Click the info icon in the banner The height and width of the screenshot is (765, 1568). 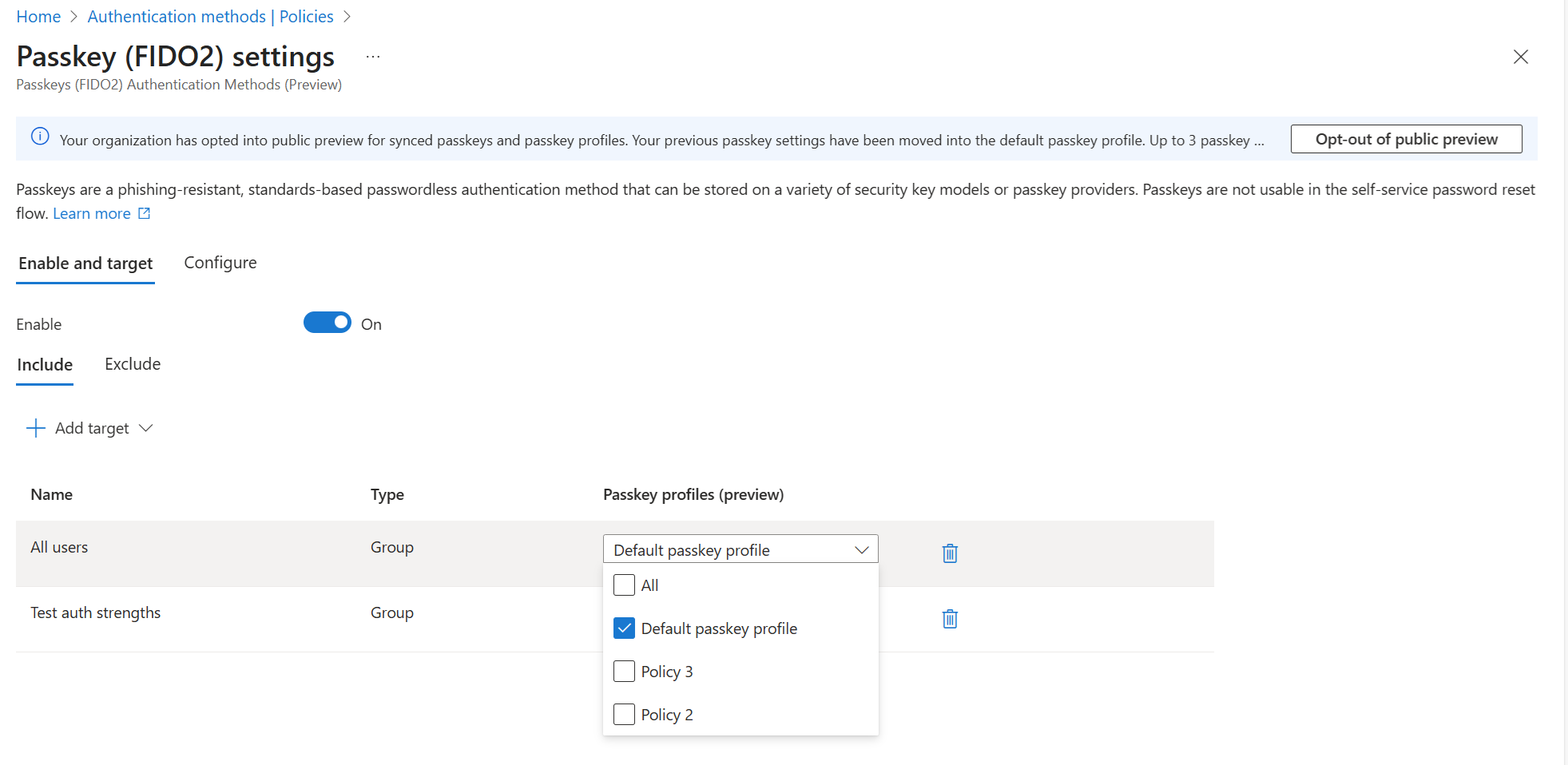tap(40, 137)
